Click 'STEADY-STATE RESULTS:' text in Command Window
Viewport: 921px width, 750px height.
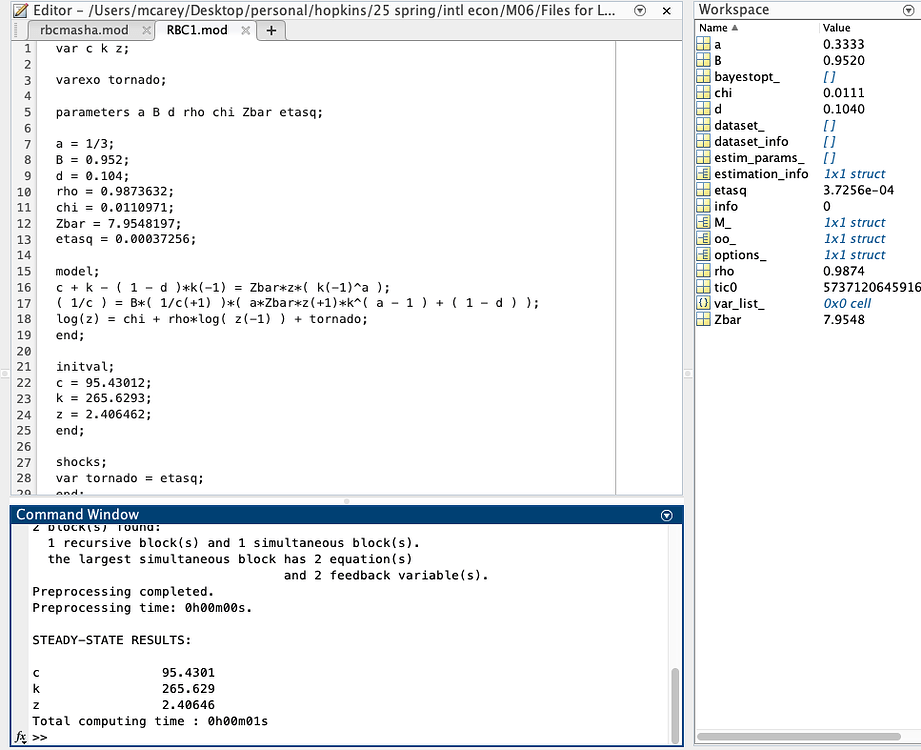coord(112,640)
